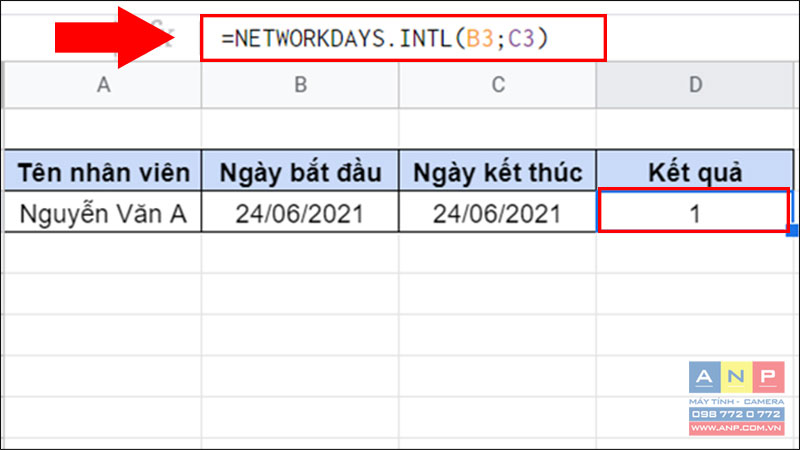
Task: Click the www.anp.com.vn website link
Action: [x=735, y=429]
